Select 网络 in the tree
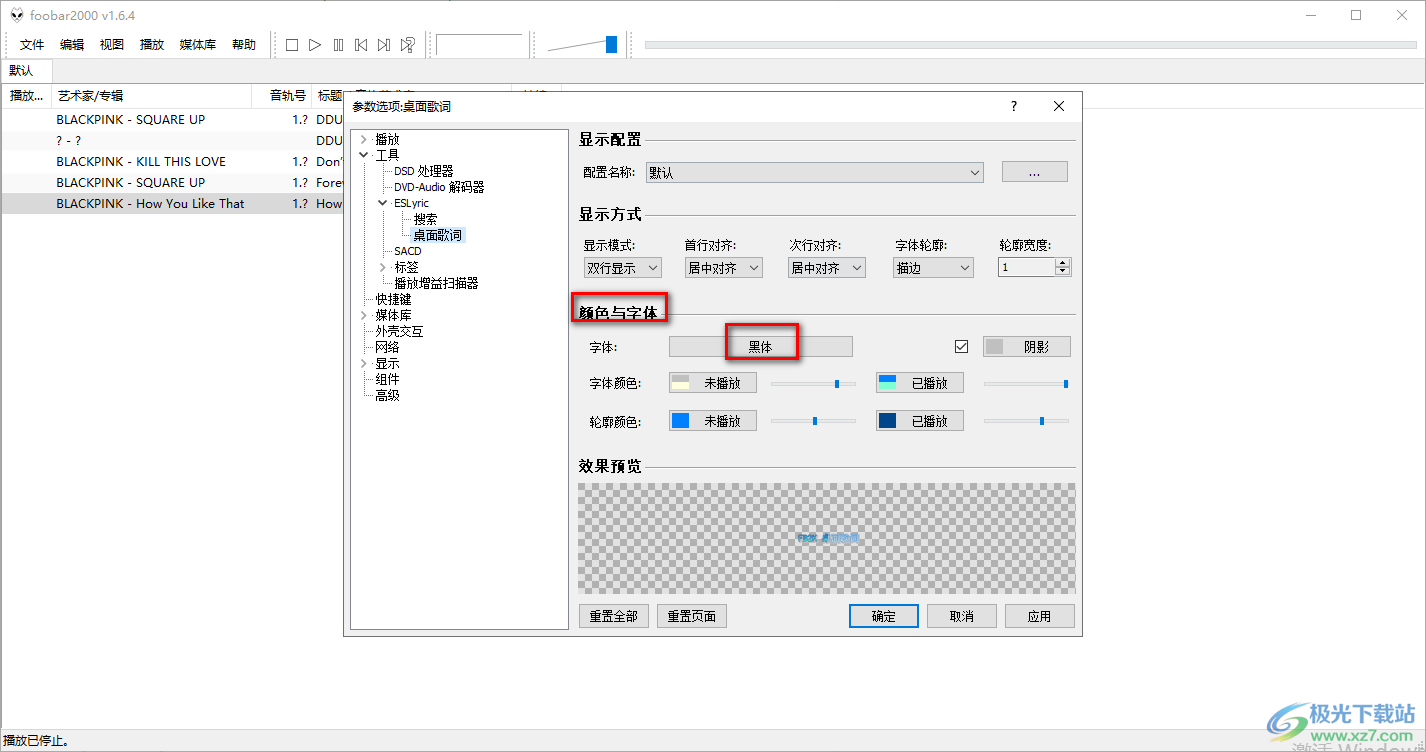The height and width of the screenshot is (752, 1426). pyautogui.click(x=387, y=347)
